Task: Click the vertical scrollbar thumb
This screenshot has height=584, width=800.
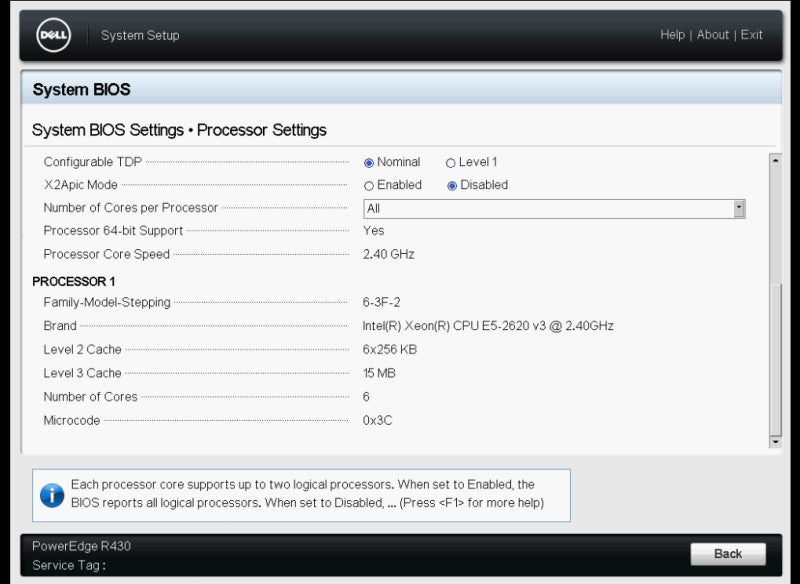Action: point(776,359)
